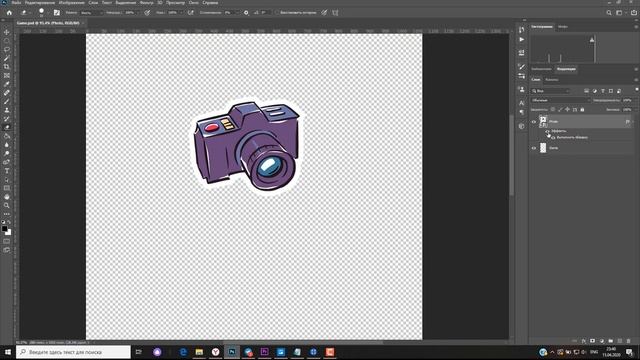The width and height of the screenshot is (640, 360).
Task: Open Photoshop from the taskbar
Action: (232, 352)
